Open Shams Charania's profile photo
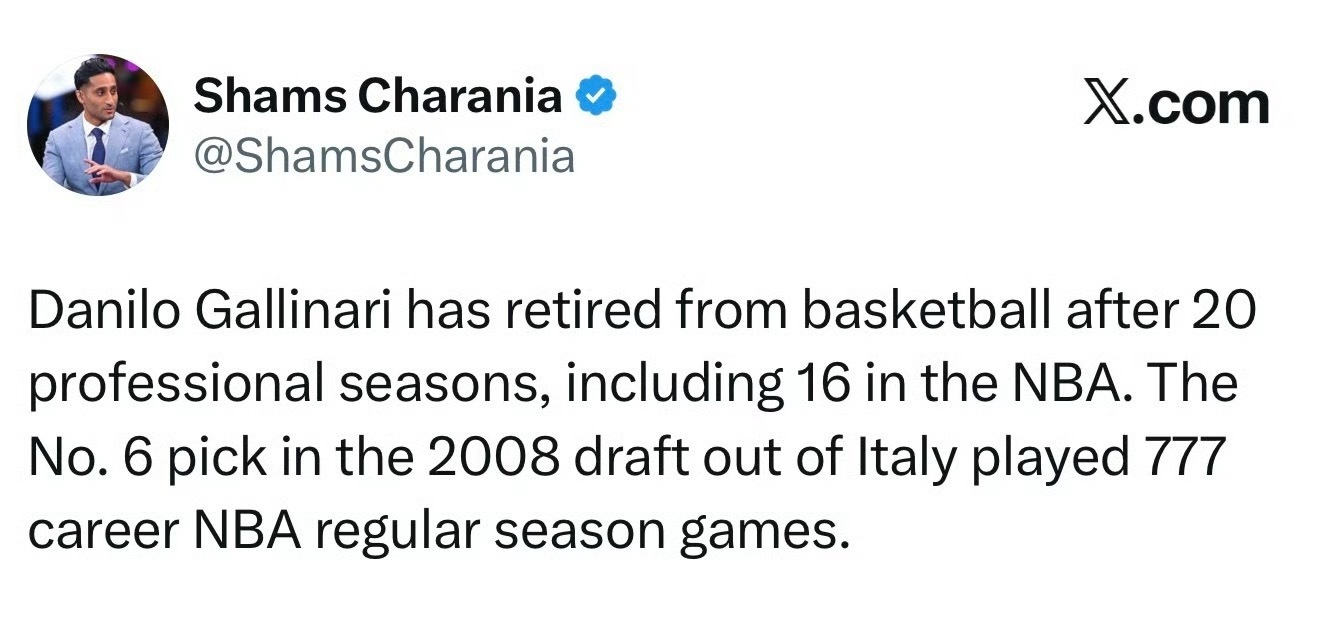This screenshot has width=1320, height=618. click(x=99, y=125)
